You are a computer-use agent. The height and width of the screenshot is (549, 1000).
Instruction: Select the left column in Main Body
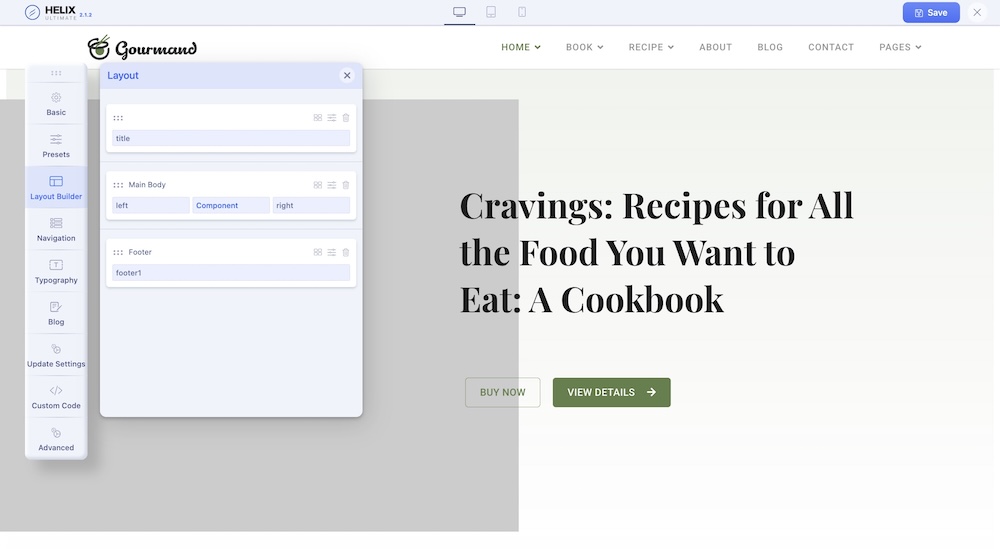pyautogui.click(x=151, y=205)
